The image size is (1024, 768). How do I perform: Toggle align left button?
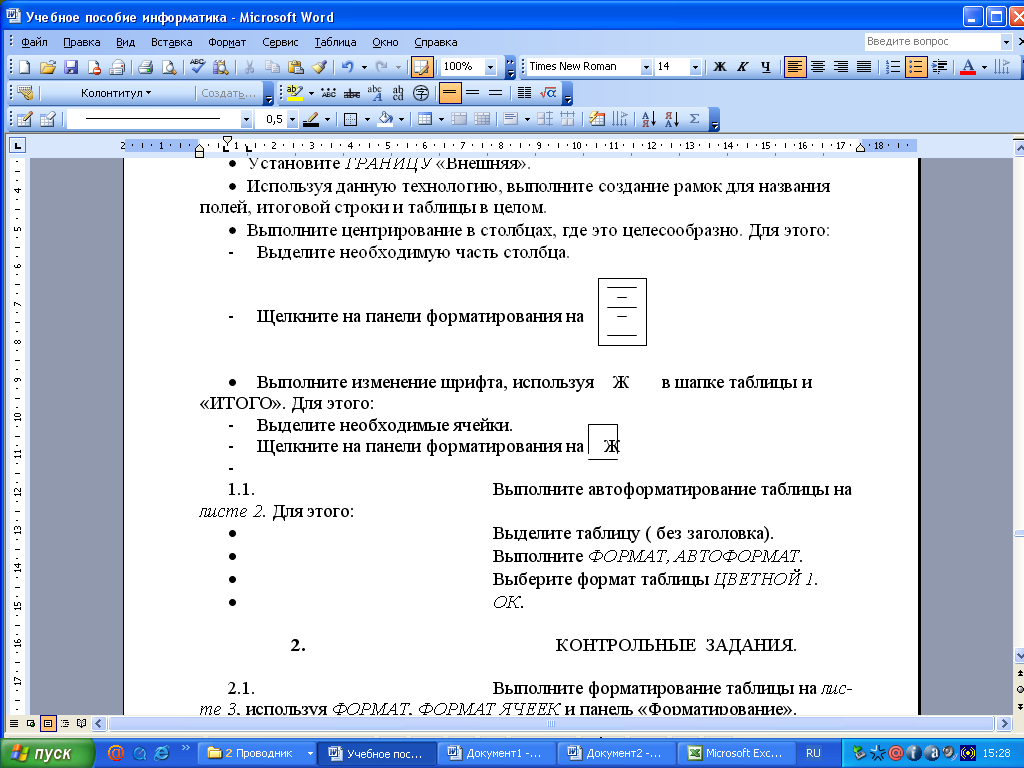click(x=795, y=67)
